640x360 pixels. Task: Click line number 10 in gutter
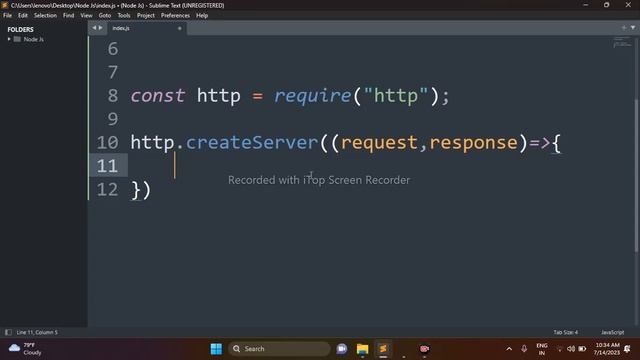pyautogui.click(x=107, y=142)
